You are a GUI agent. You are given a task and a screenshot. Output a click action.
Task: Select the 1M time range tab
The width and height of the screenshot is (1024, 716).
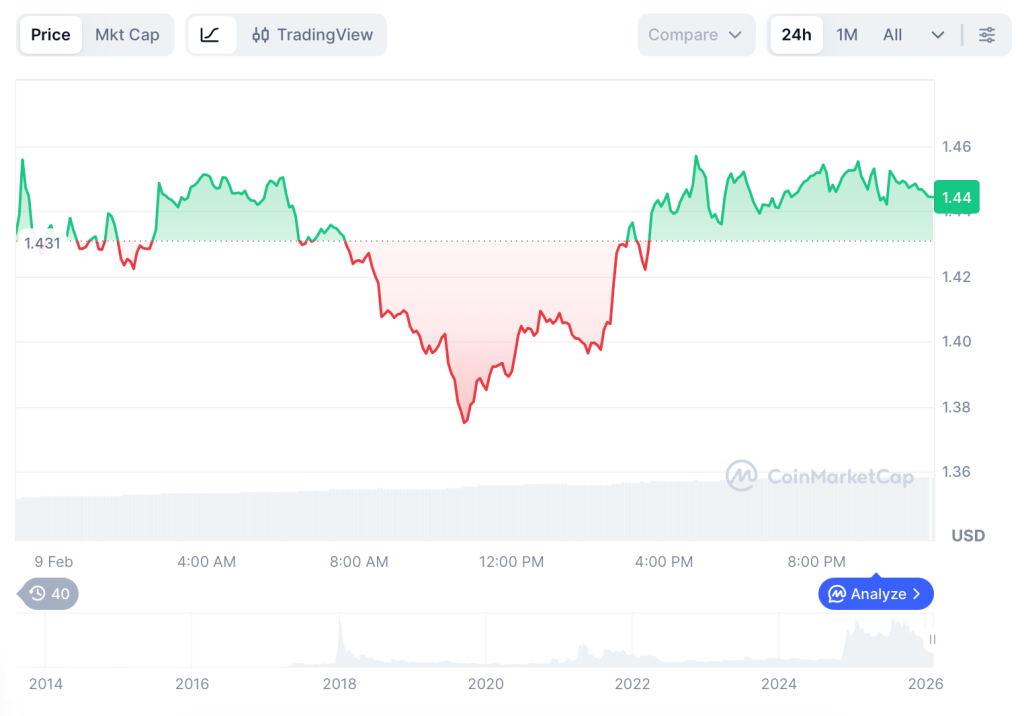tap(846, 34)
